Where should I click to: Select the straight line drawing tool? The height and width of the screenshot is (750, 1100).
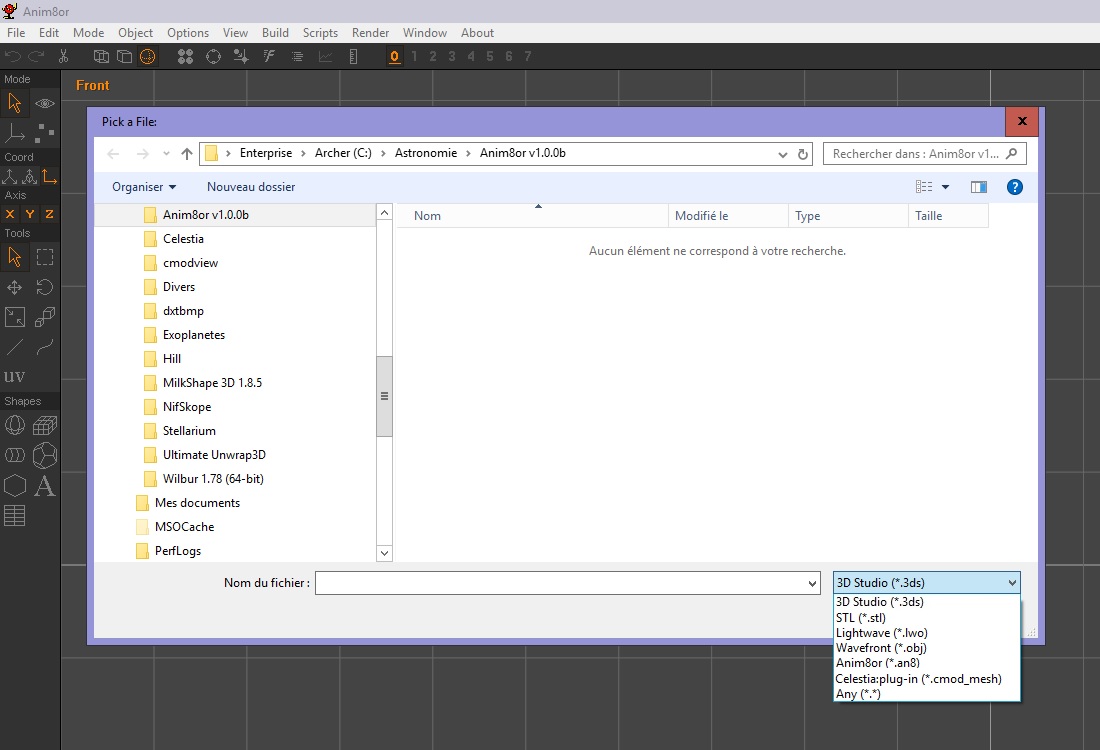15,347
